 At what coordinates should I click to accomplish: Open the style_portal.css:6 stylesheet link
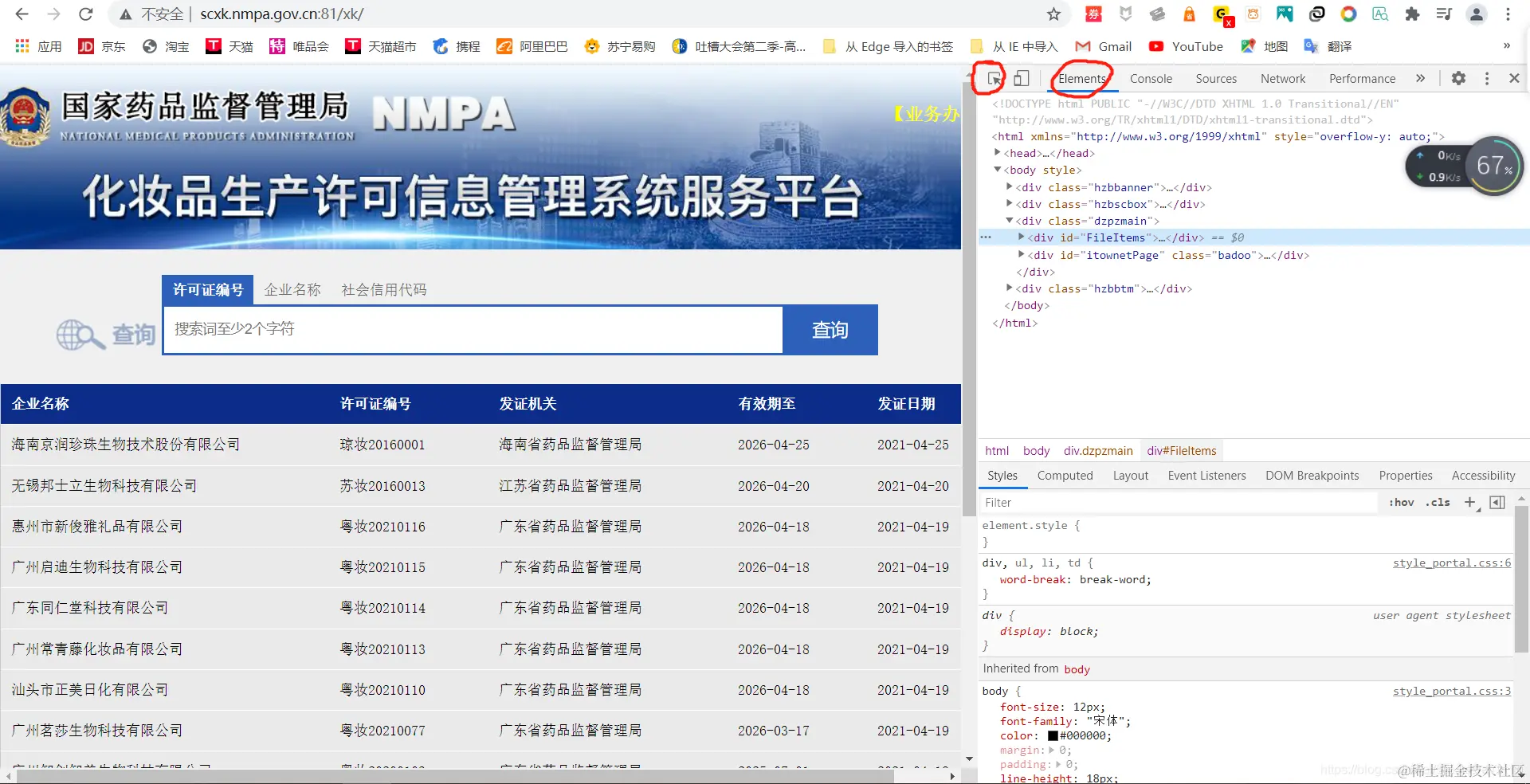coord(1451,563)
